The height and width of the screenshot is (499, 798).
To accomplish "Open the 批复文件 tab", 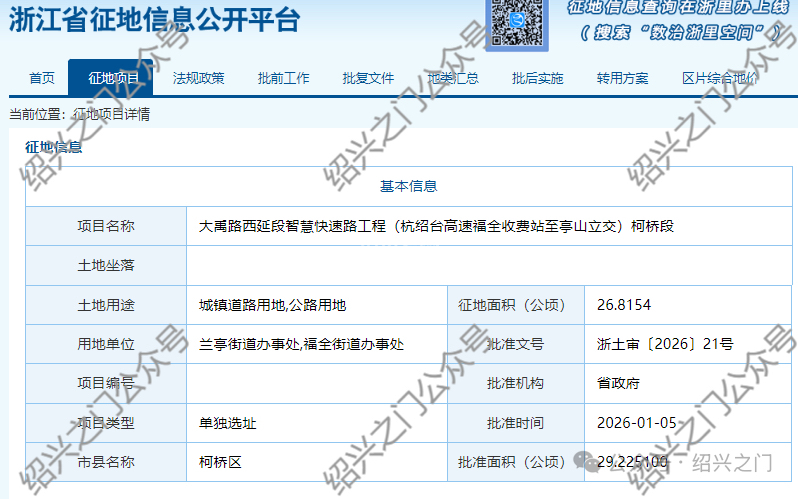I will click(x=368, y=78).
